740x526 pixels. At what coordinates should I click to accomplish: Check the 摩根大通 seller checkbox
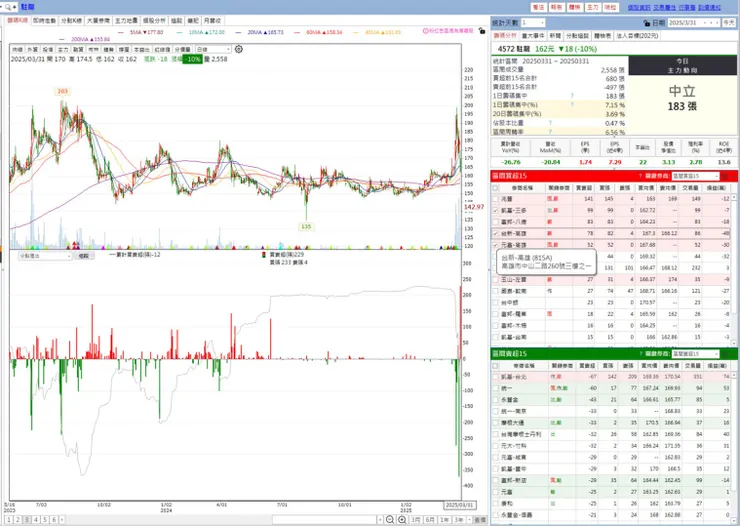pyautogui.click(x=495, y=423)
